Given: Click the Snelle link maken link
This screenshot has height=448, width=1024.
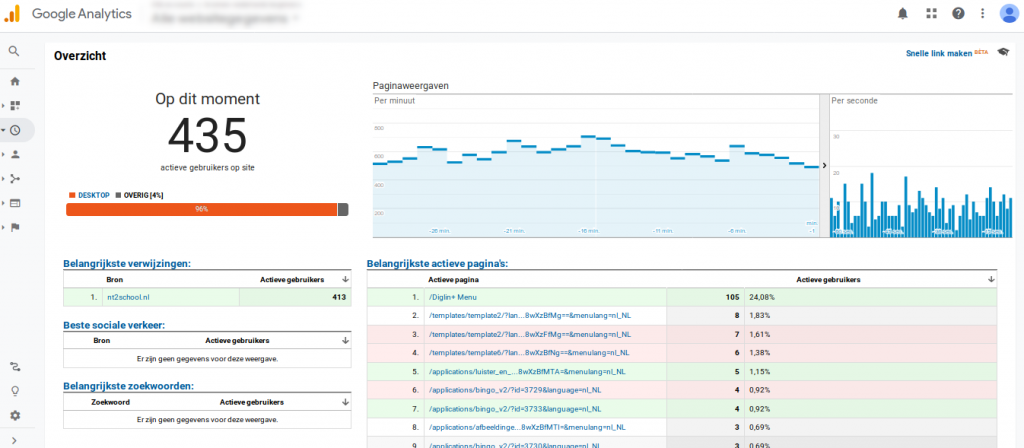Looking at the screenshot, I should [938, 55].
